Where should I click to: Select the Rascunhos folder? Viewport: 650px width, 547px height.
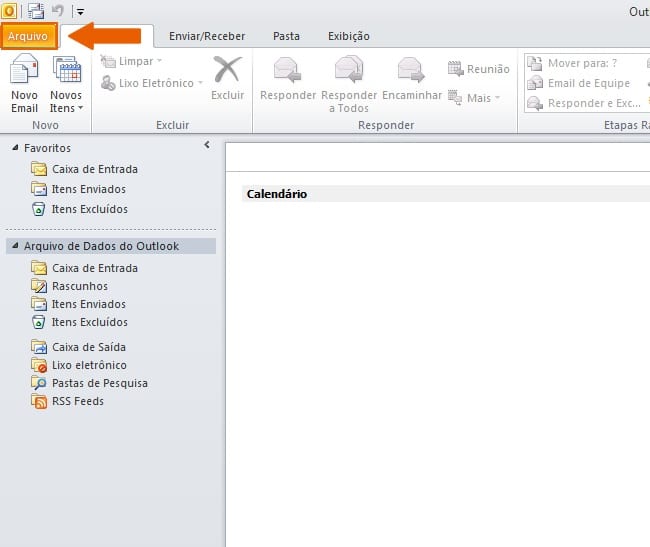[x=79, y=286]
